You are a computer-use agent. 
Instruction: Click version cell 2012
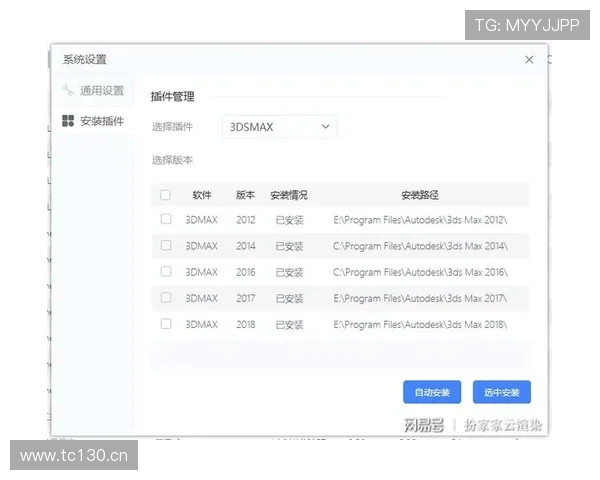[x=246, y=220]
